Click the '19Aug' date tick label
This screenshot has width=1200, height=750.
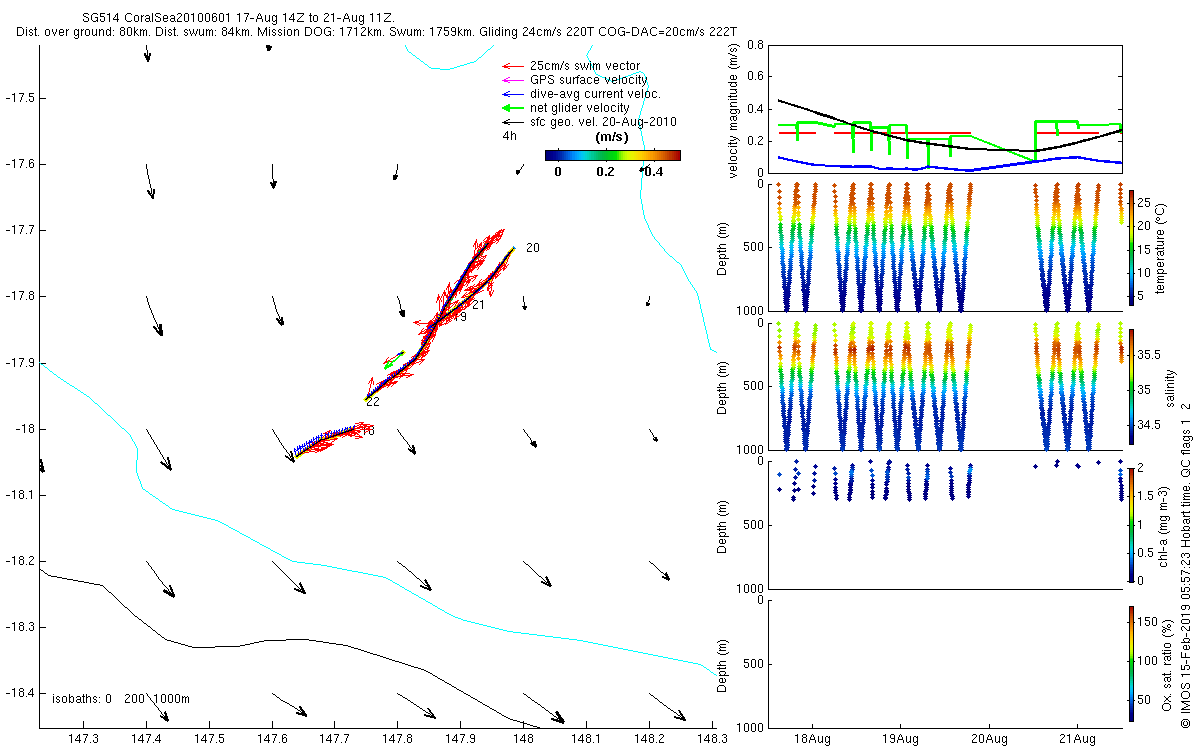click(x=900, y=739)
